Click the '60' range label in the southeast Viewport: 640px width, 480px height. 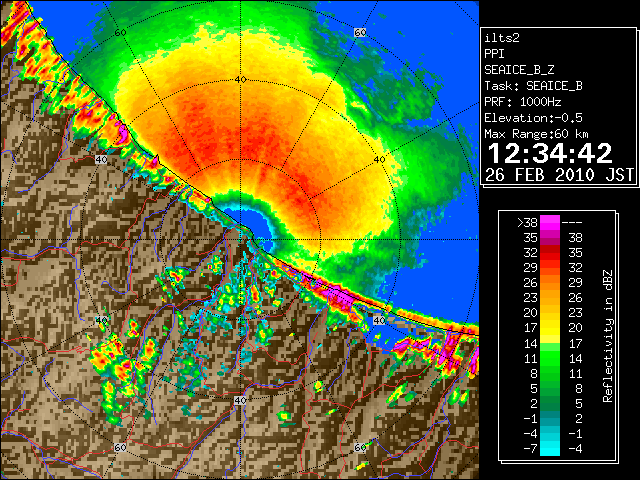click(x=360, y=447)
